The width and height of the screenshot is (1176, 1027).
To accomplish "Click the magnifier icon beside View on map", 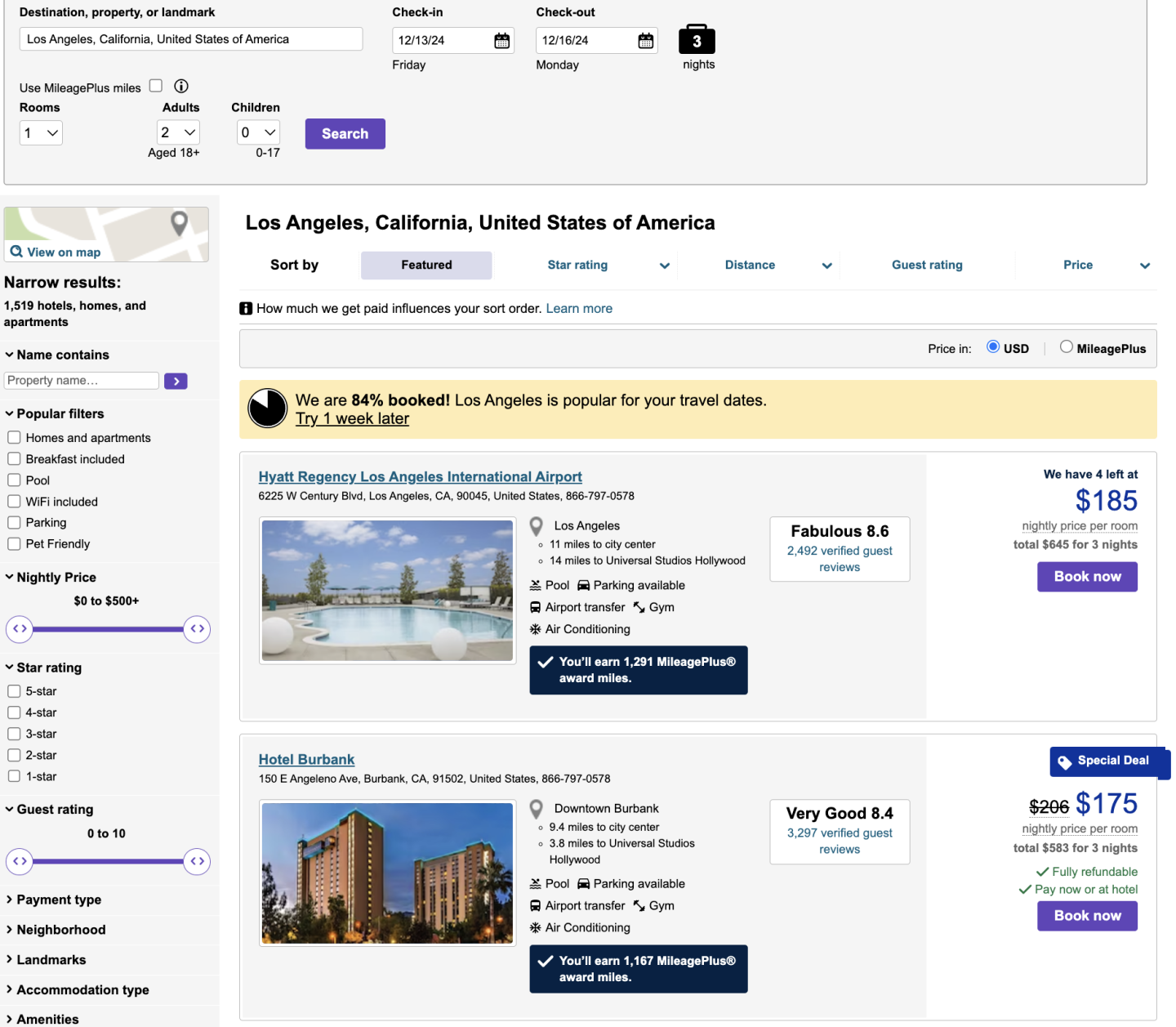I will click(16, 252).
